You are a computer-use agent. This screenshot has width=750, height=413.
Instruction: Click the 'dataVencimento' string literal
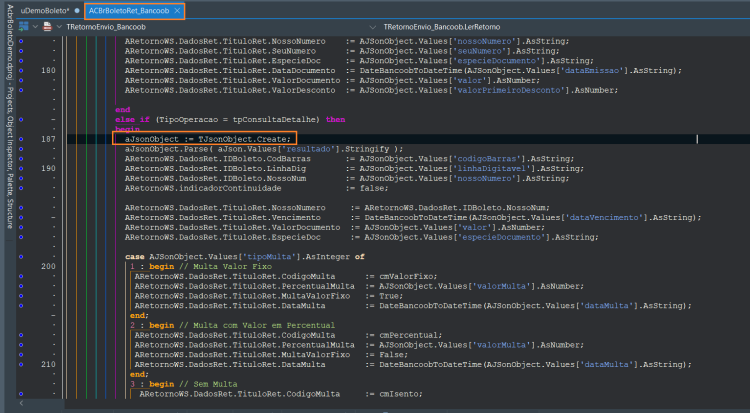coord(605,218)
